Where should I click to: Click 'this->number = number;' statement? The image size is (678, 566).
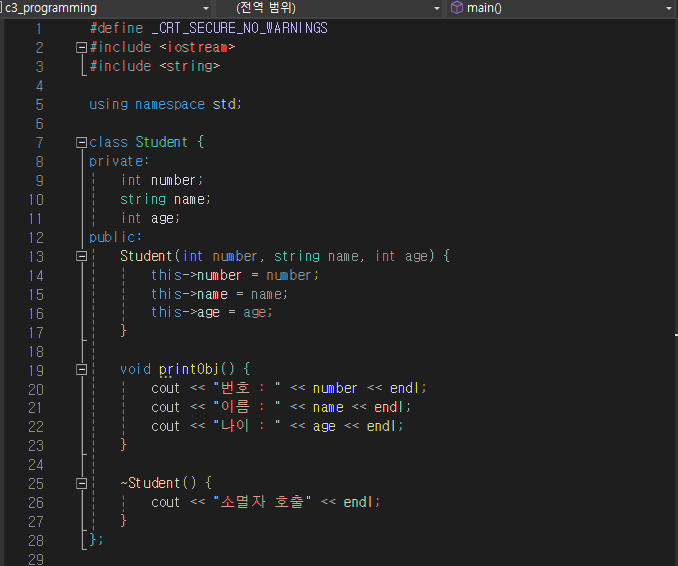click(235, 275)
